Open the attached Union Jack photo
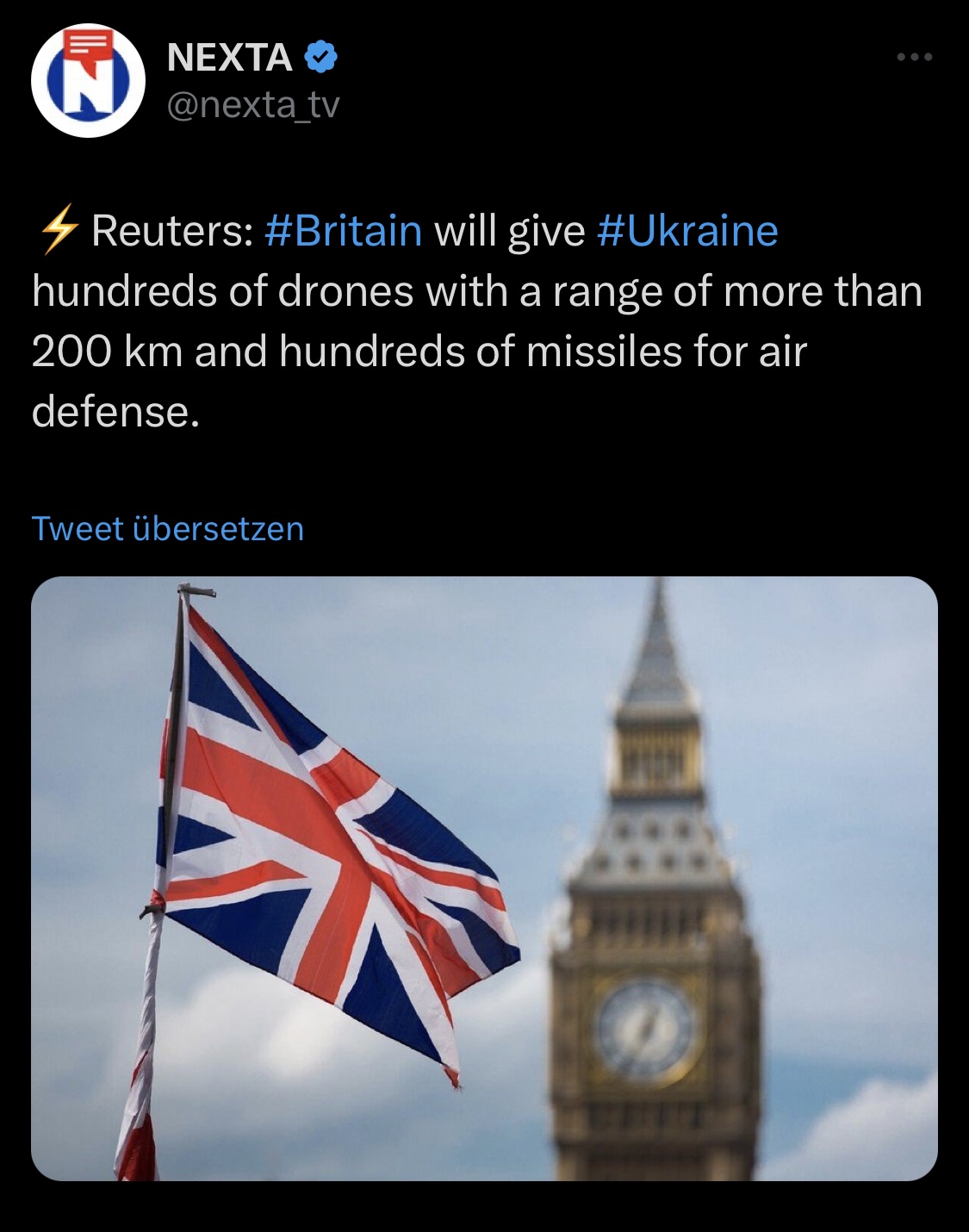 [x=484, y=878]
